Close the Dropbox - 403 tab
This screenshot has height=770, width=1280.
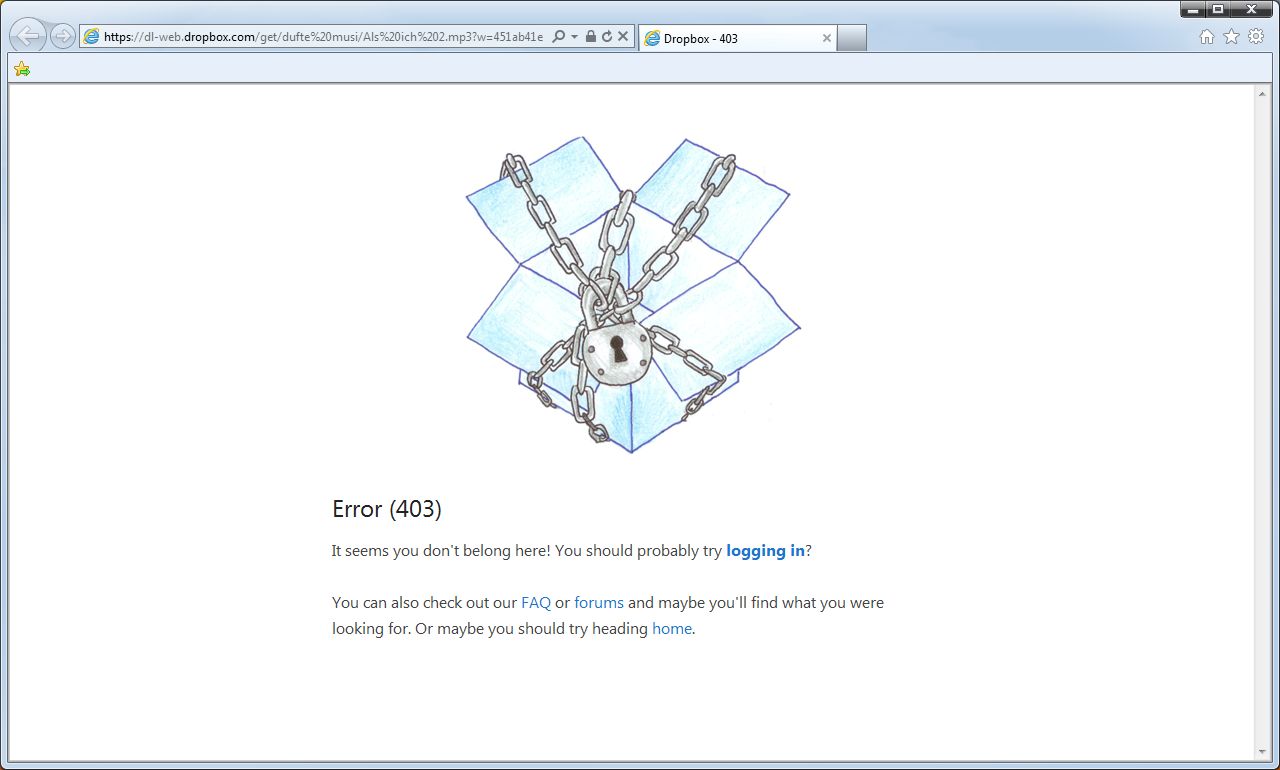(827, 38)
